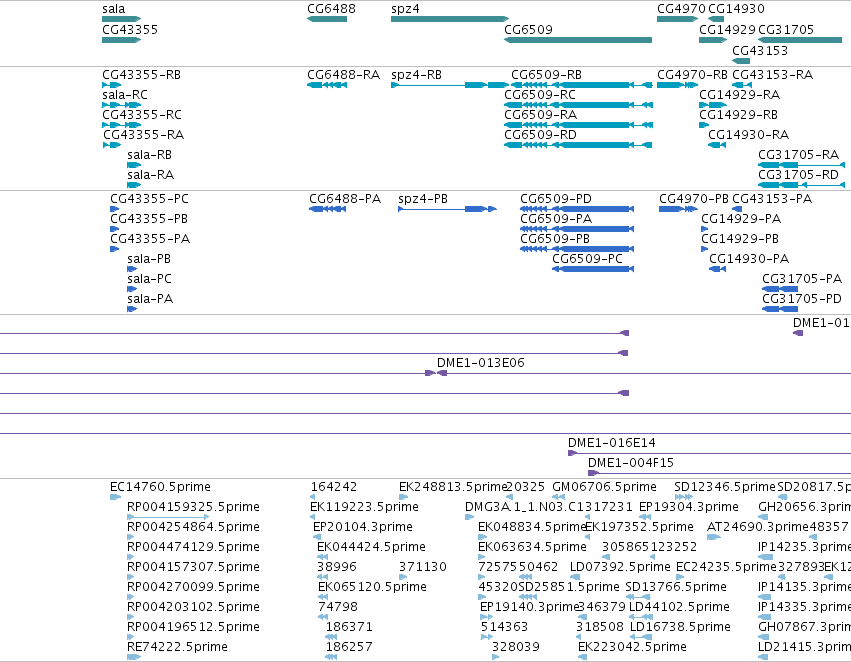Select cDNA LD16738.5prime

click(679, 627)
